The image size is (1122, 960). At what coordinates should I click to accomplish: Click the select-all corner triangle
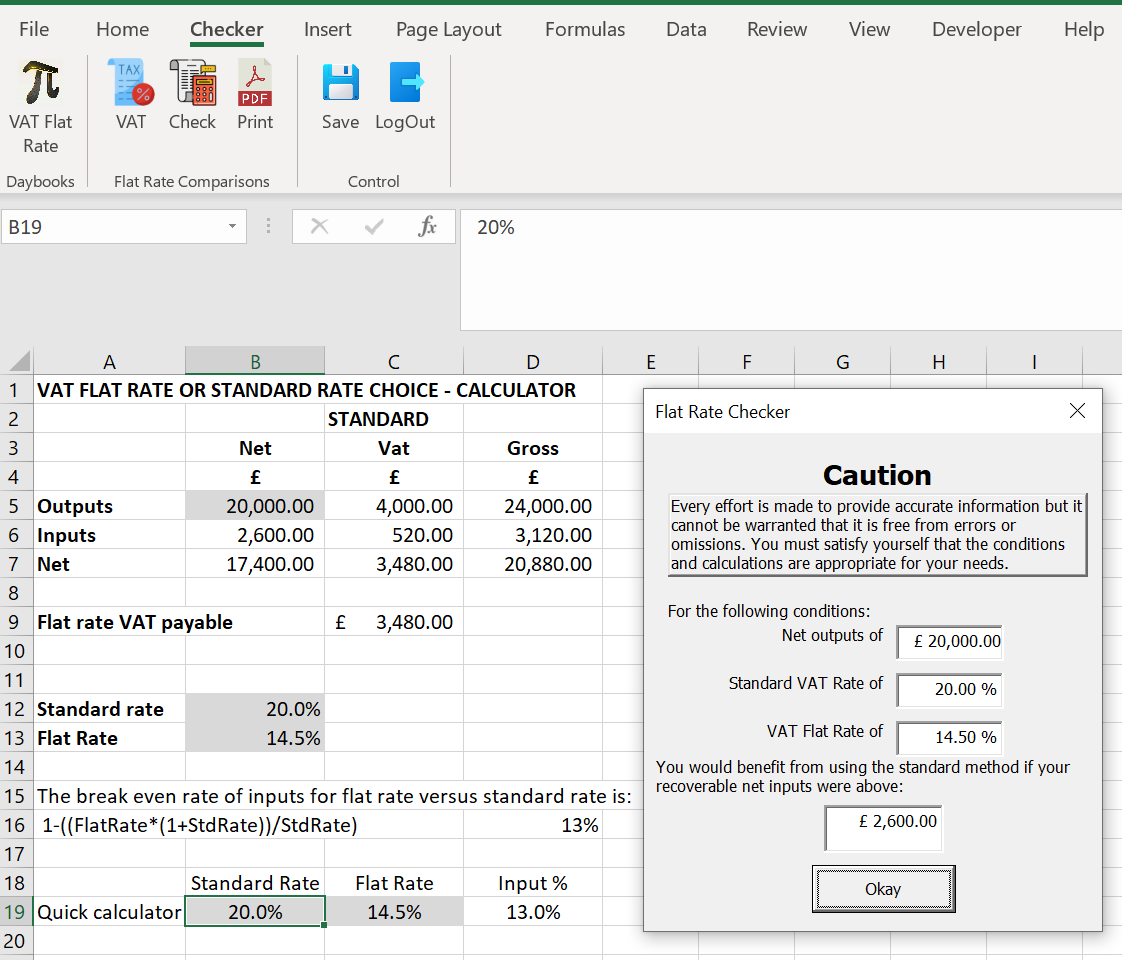[19, 361]
